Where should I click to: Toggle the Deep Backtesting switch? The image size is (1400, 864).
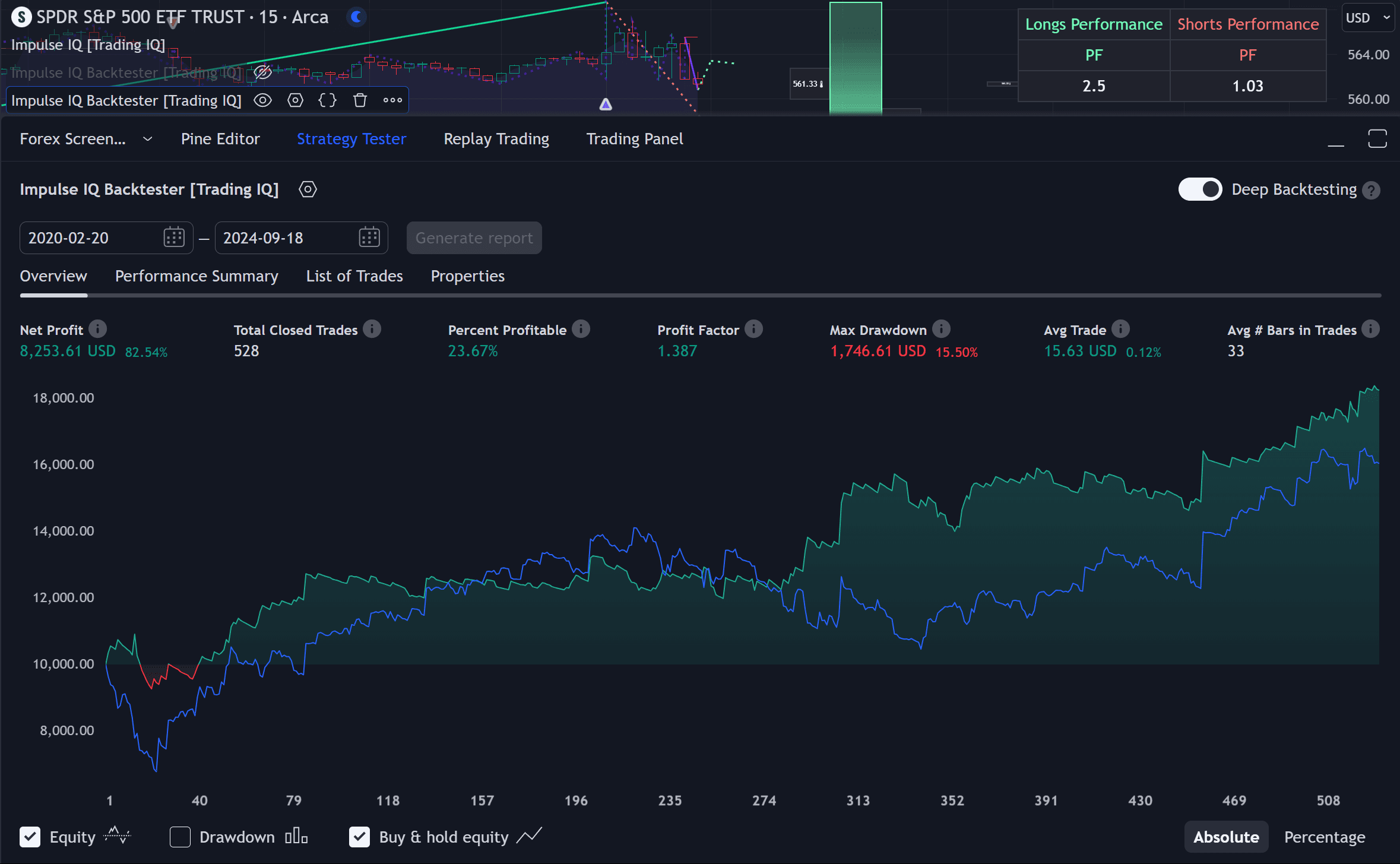pyautogui.click(x=1200, y=189)
